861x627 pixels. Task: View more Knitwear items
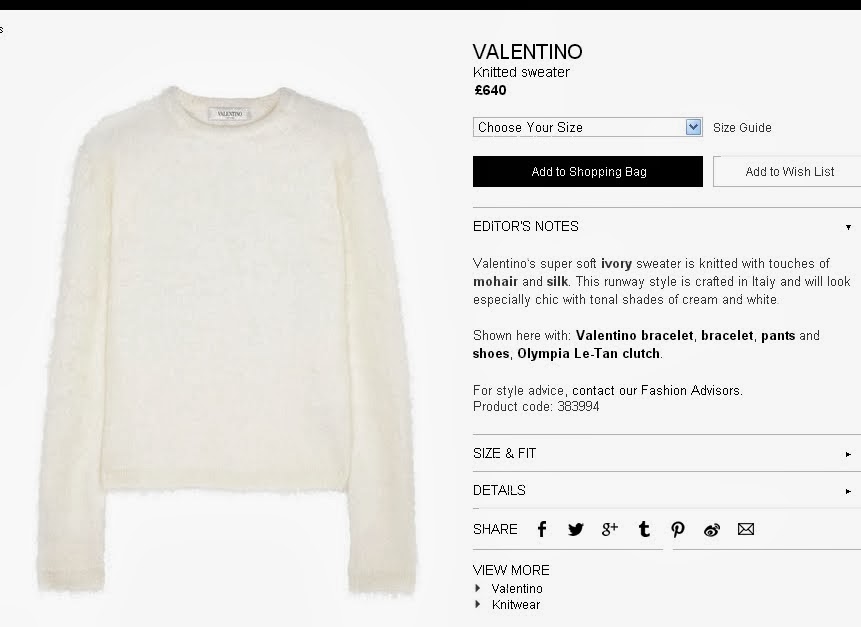pyautogui.click(x=516, y=604)
